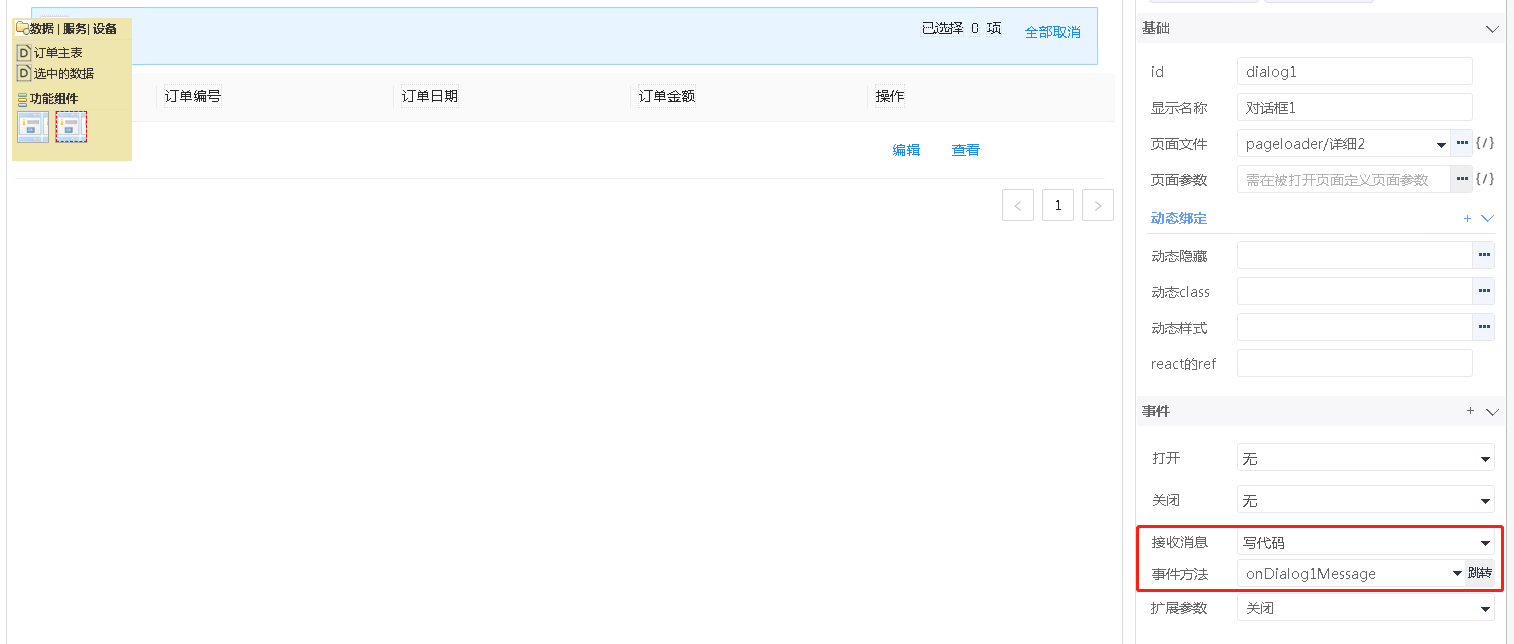
Task: Add a new event with plus icon
Action: tap(1470, 411)
